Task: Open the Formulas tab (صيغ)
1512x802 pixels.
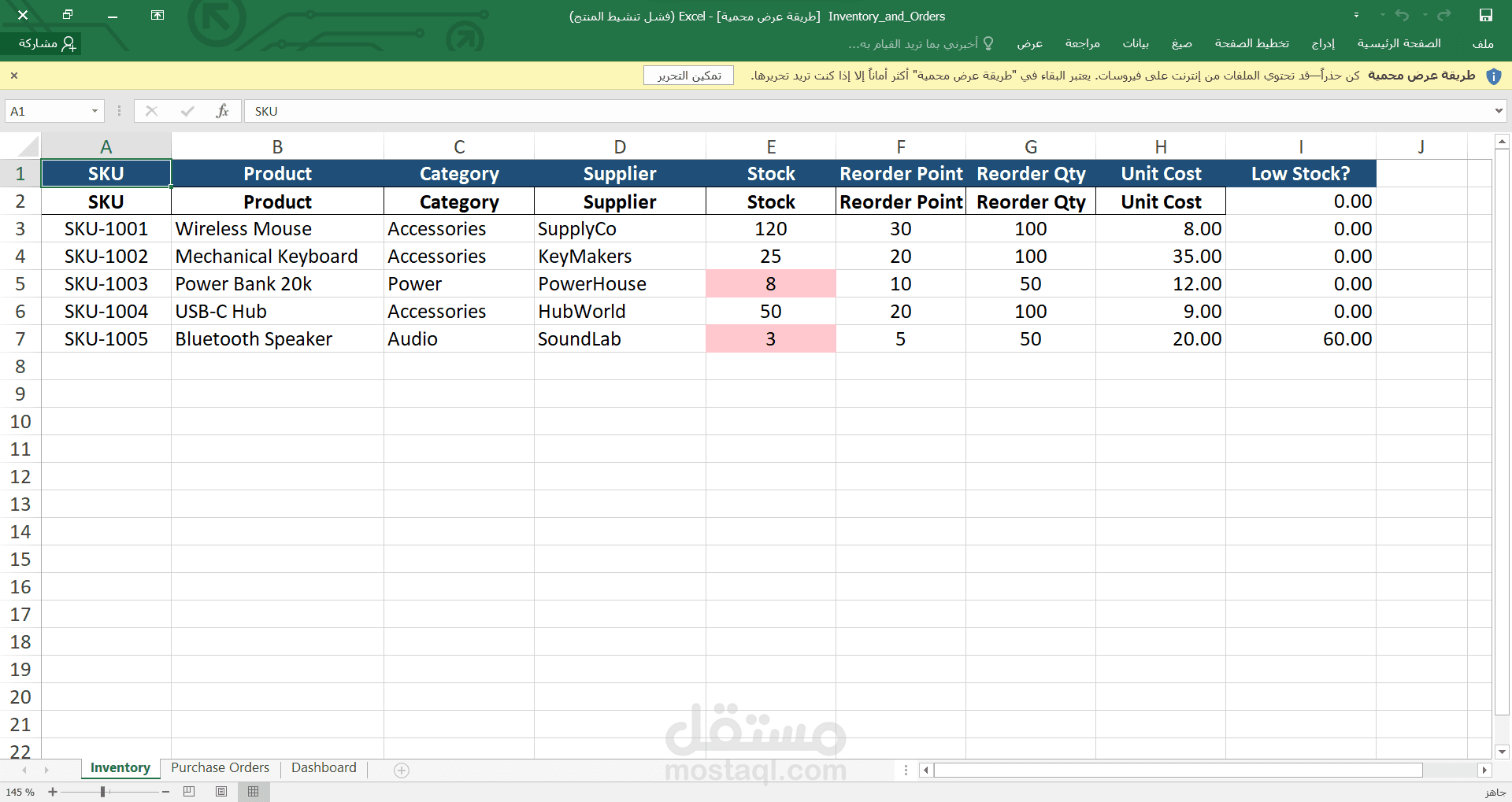Action: click(x=1181, y=43)
